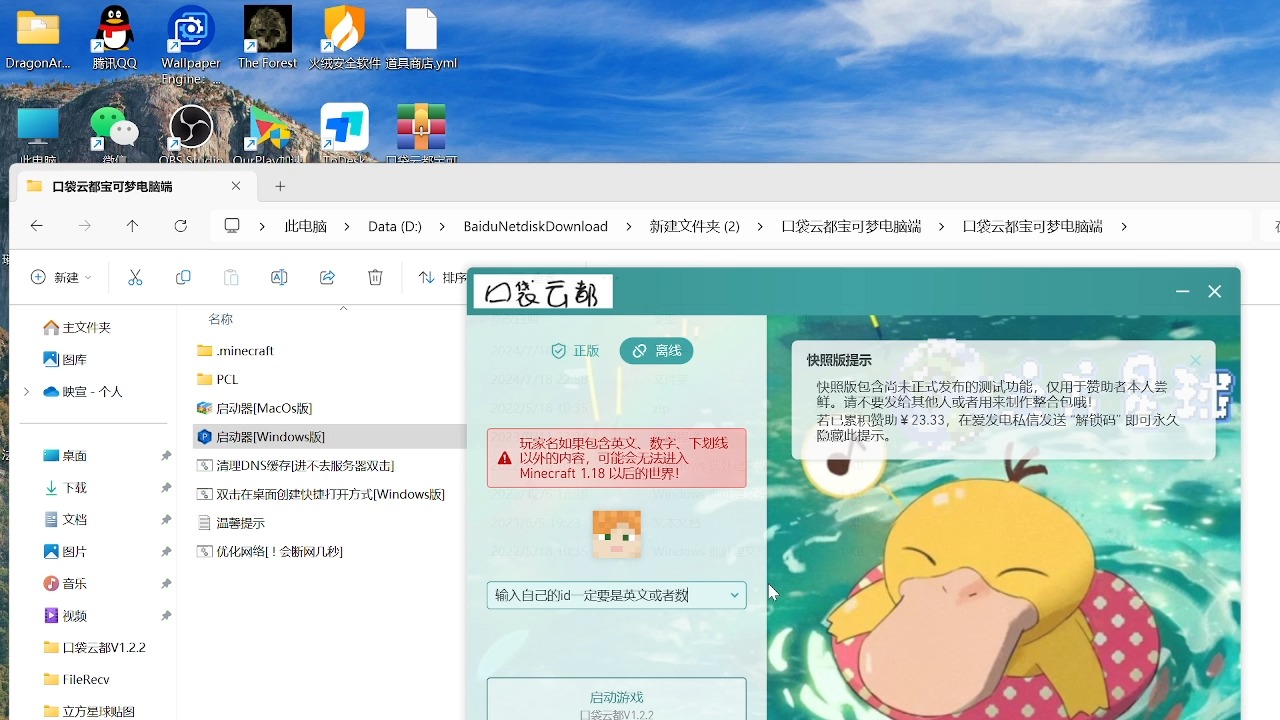Open The Forest desktop shortcut
1280x720 pixels.
[267, 38]
